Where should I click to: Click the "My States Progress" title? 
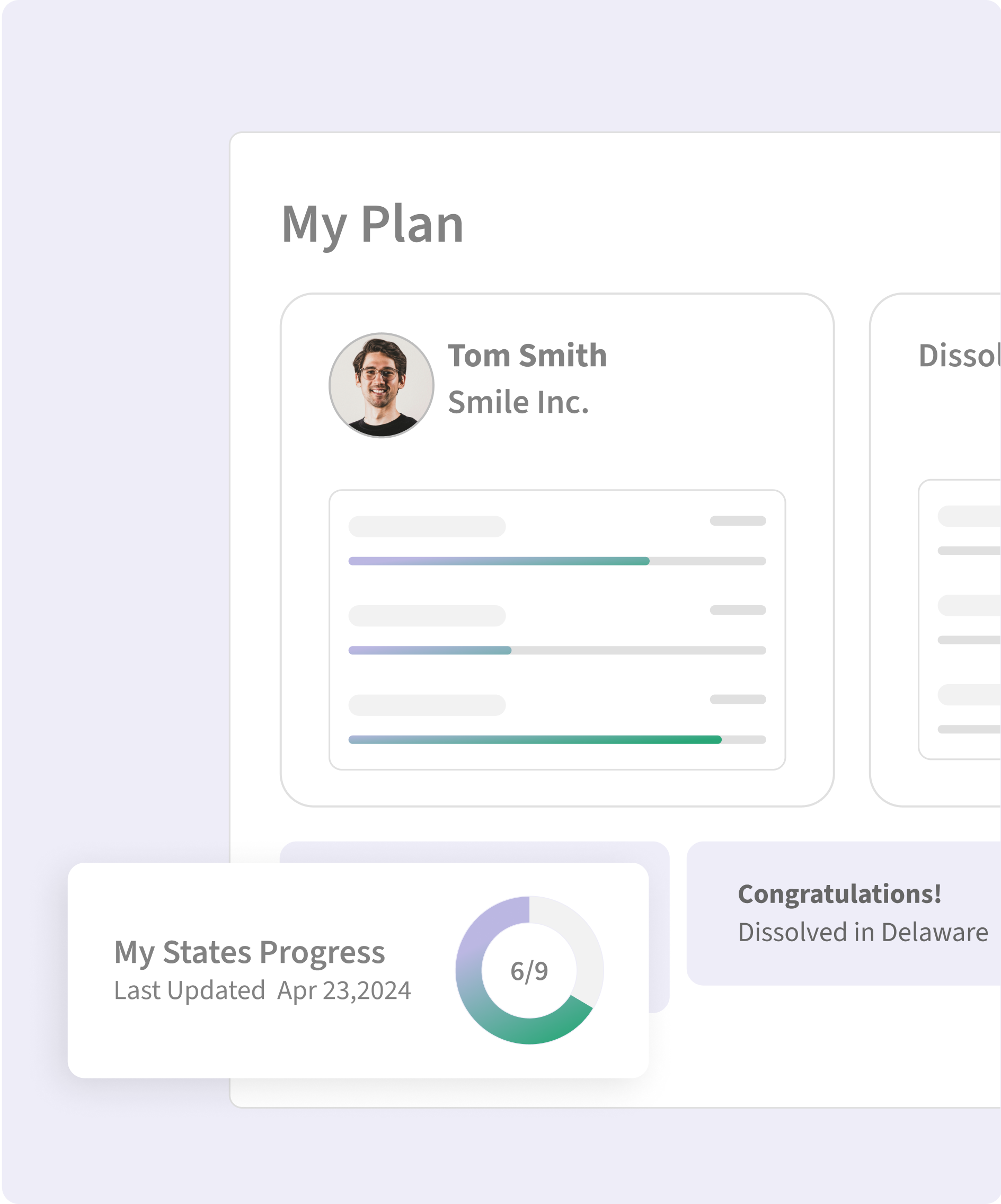tap(250, 952)
